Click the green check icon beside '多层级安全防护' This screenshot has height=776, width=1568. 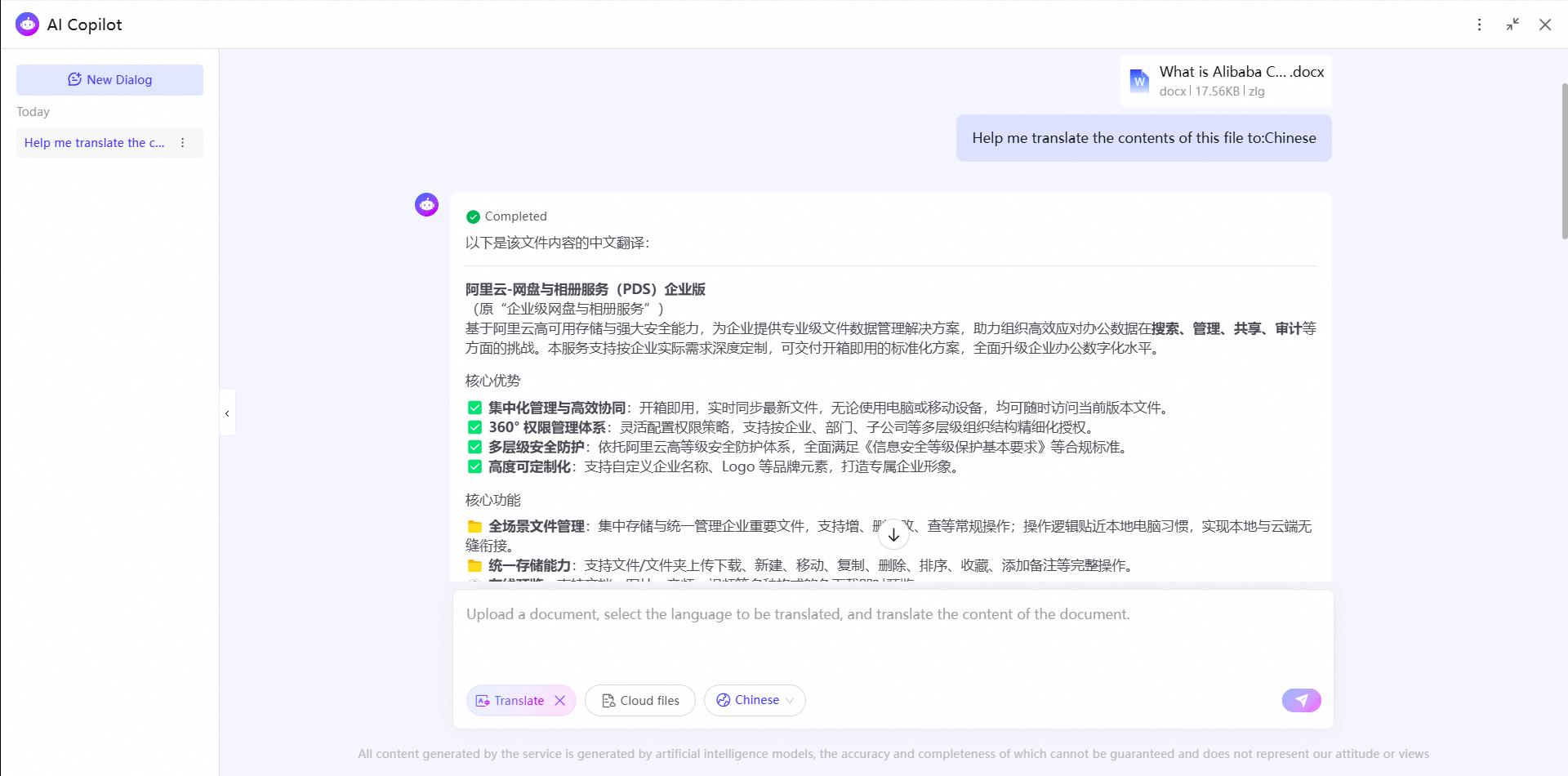pos(474,447)
